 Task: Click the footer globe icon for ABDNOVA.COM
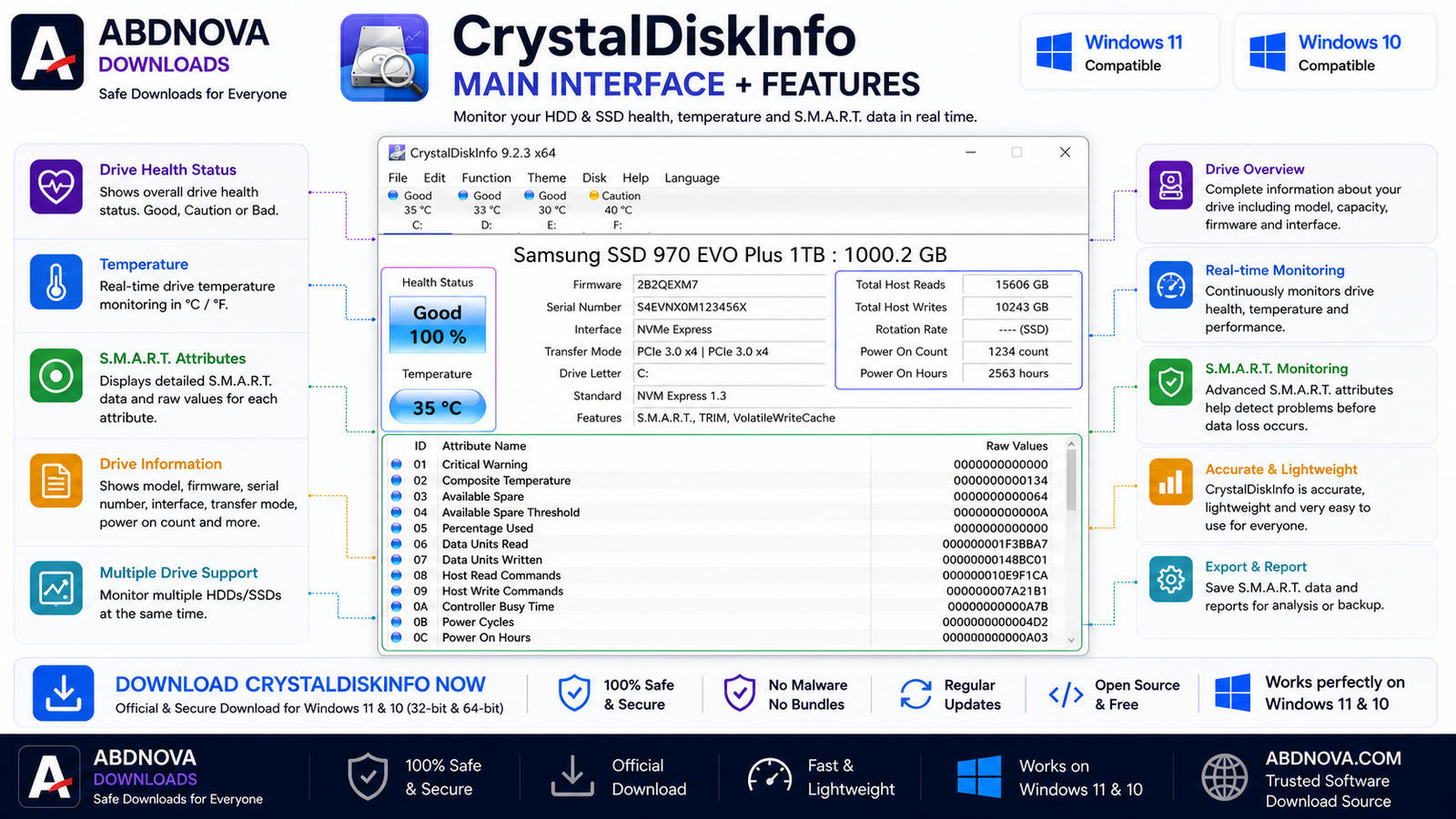(x=1224, y=777)
